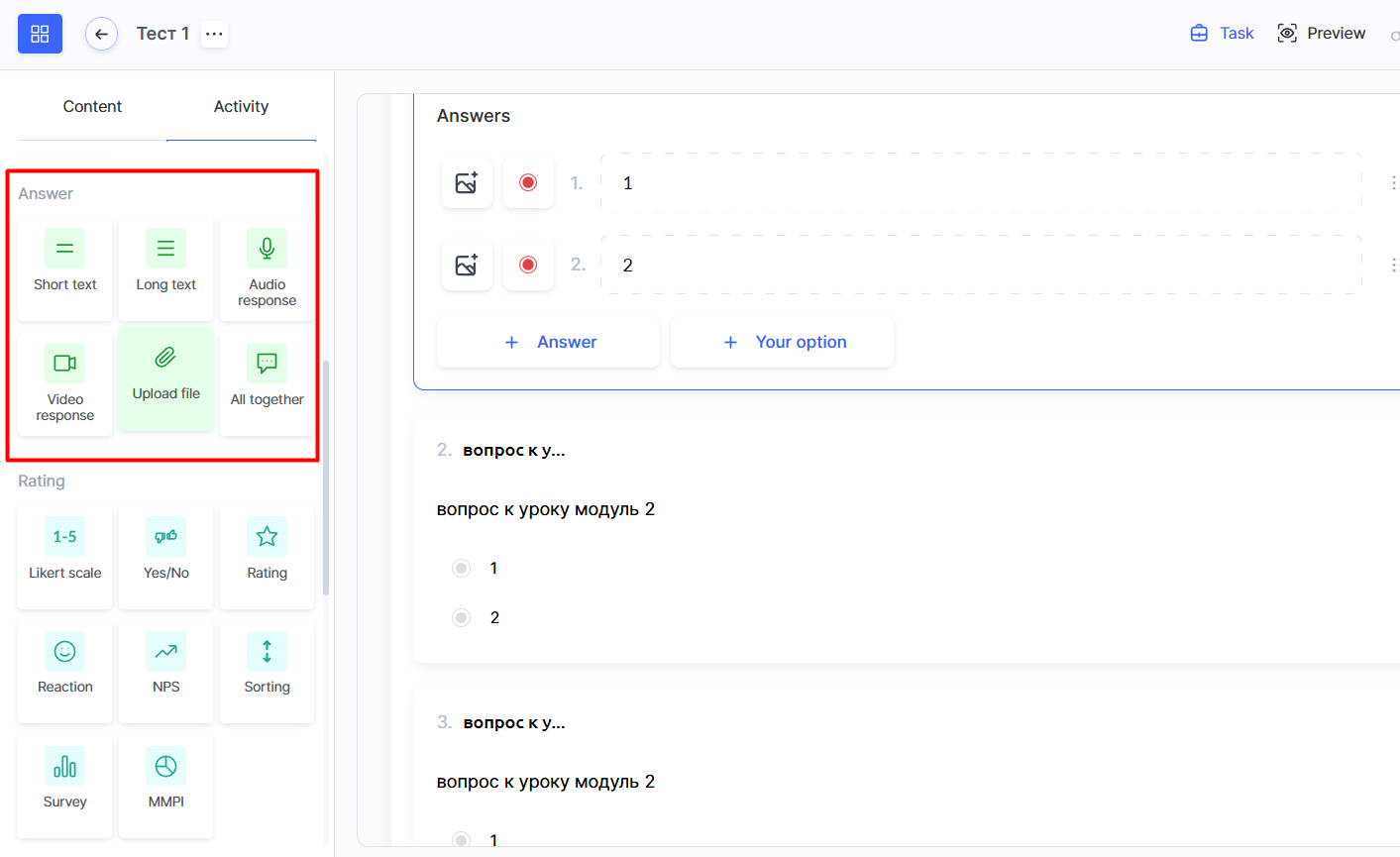Choose the Video response activity
This screenshot has width=1400, height=857.
(x=65, y=382)
